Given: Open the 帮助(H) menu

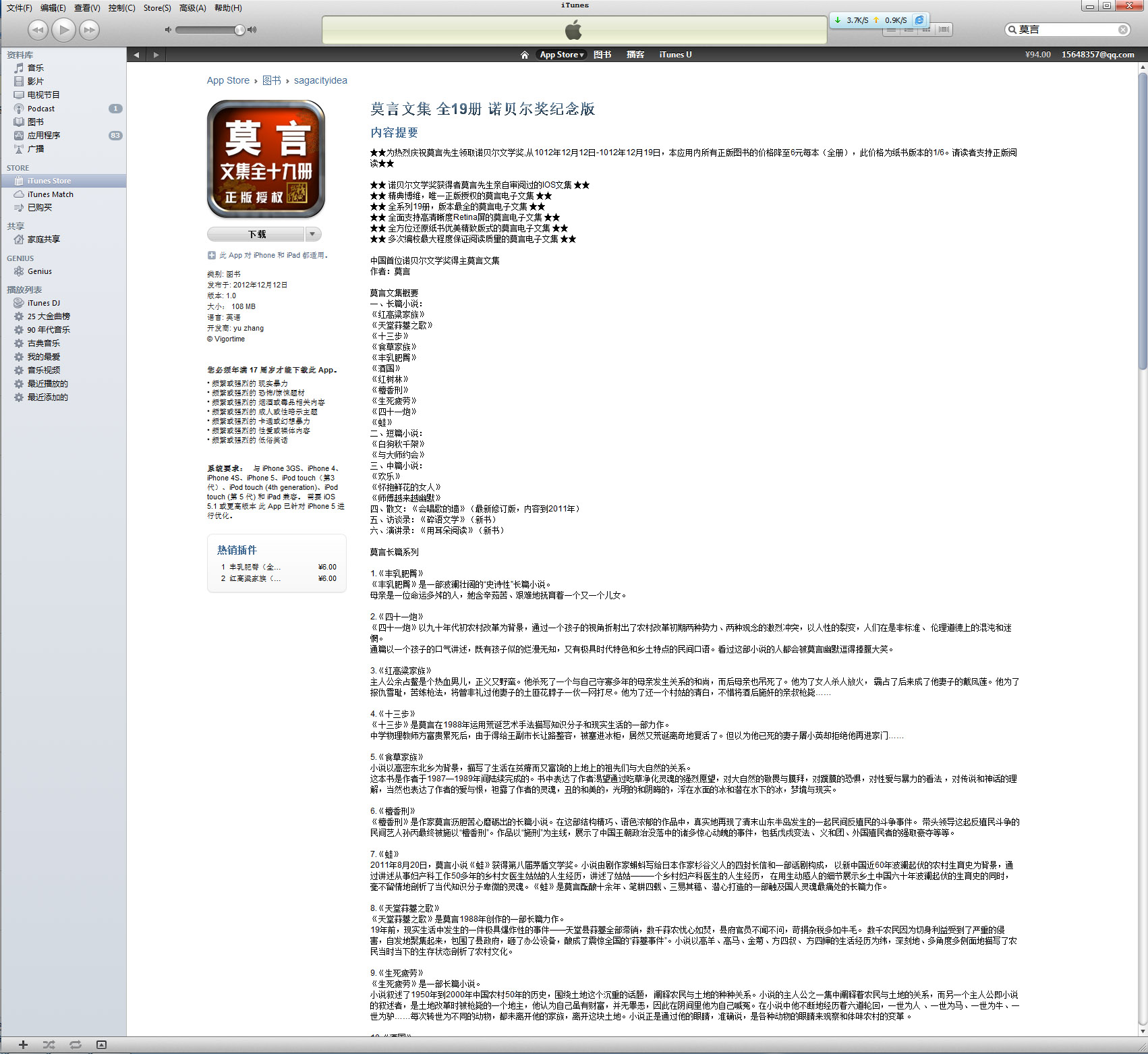Looking at the screenshot, I should coord(228,8).
